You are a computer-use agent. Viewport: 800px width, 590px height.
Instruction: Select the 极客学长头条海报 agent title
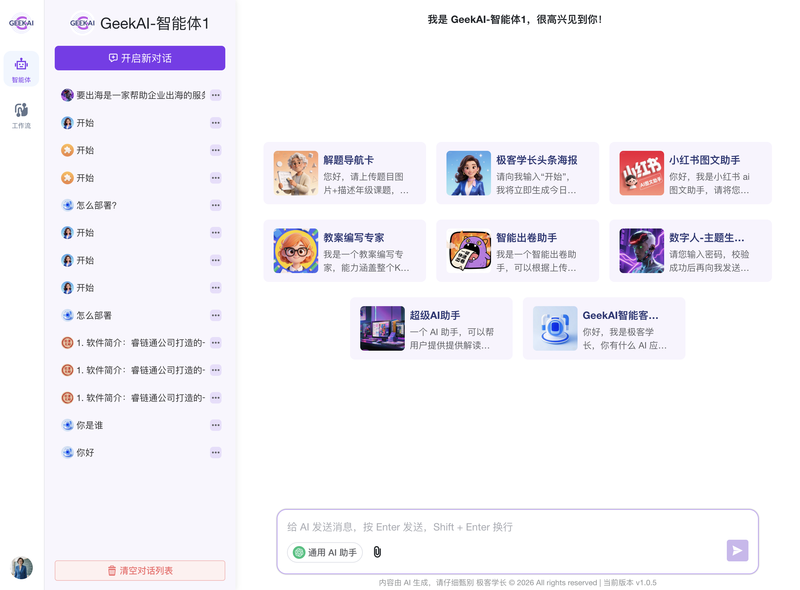coord(537,160)
